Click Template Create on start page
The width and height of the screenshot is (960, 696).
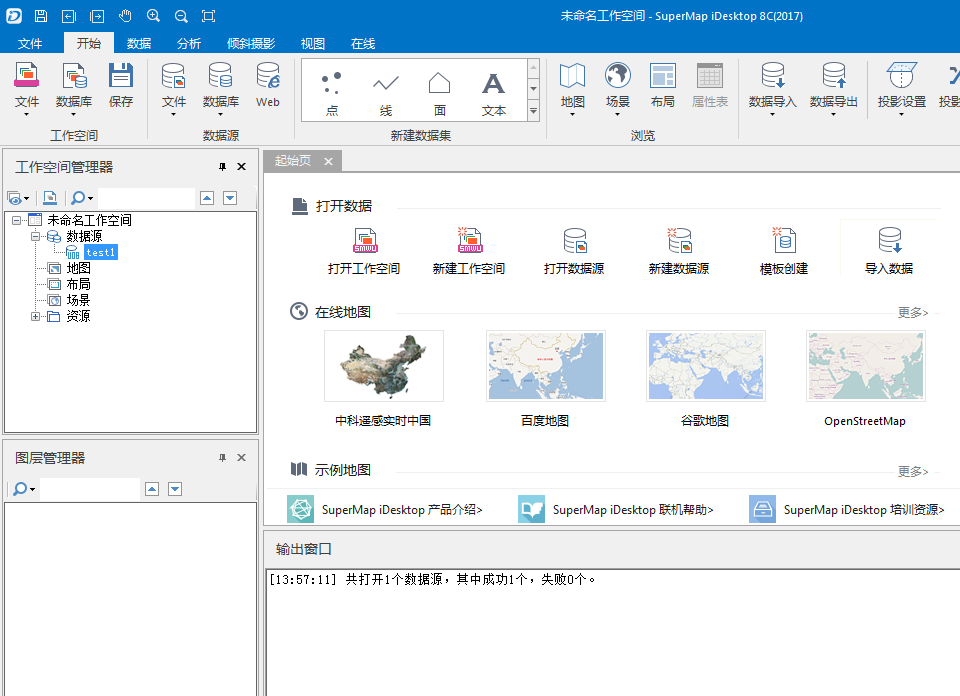(x=784, y=251)
